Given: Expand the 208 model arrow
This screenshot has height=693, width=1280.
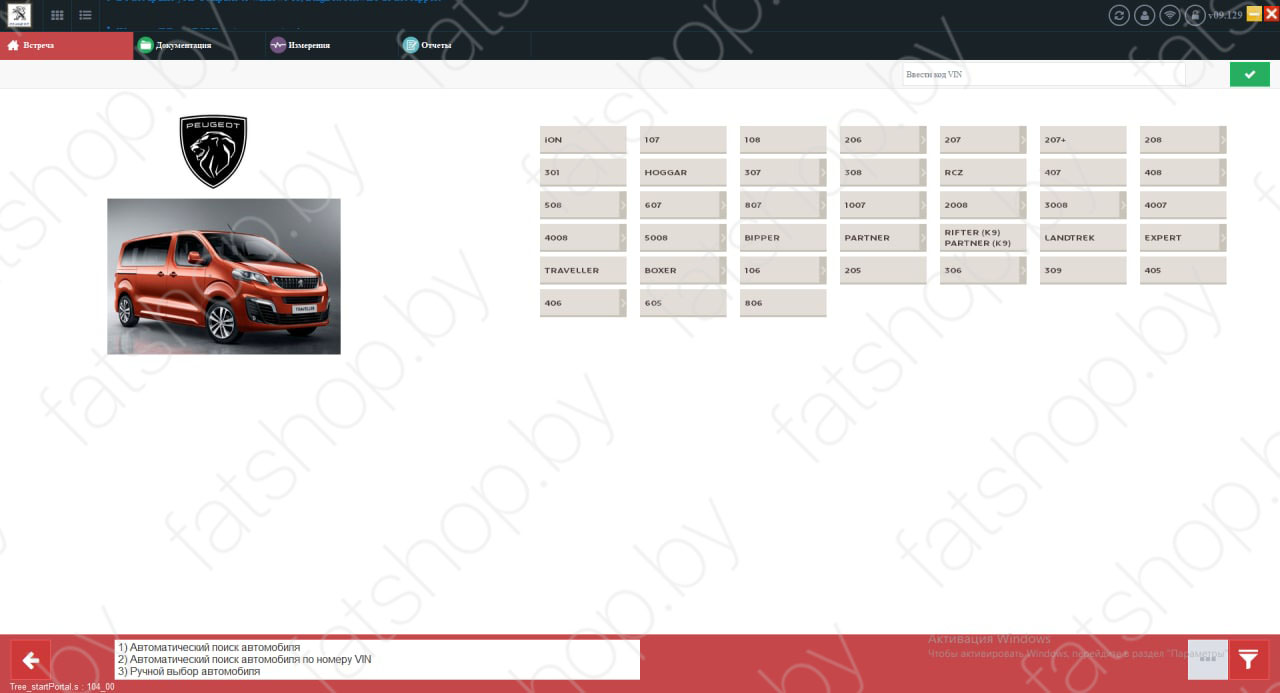Looking at the screenshot, I should pyautogui.click(x=1223, y=140).
